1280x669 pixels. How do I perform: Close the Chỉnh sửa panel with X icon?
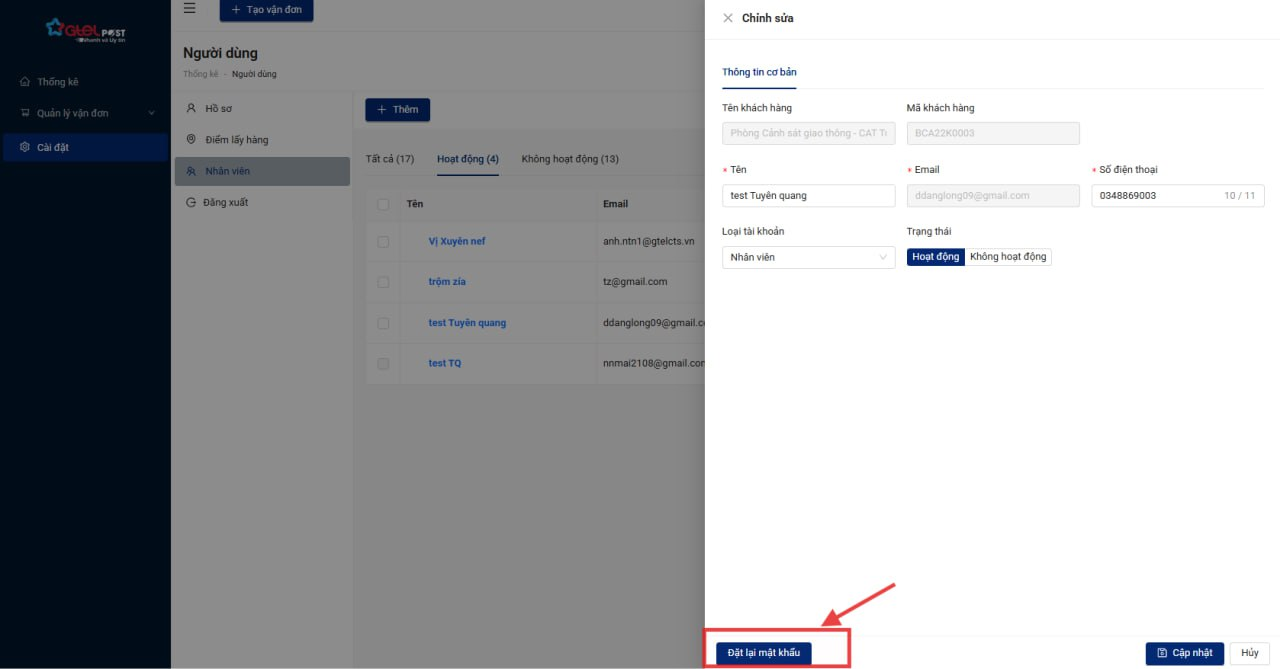(728, 18)
